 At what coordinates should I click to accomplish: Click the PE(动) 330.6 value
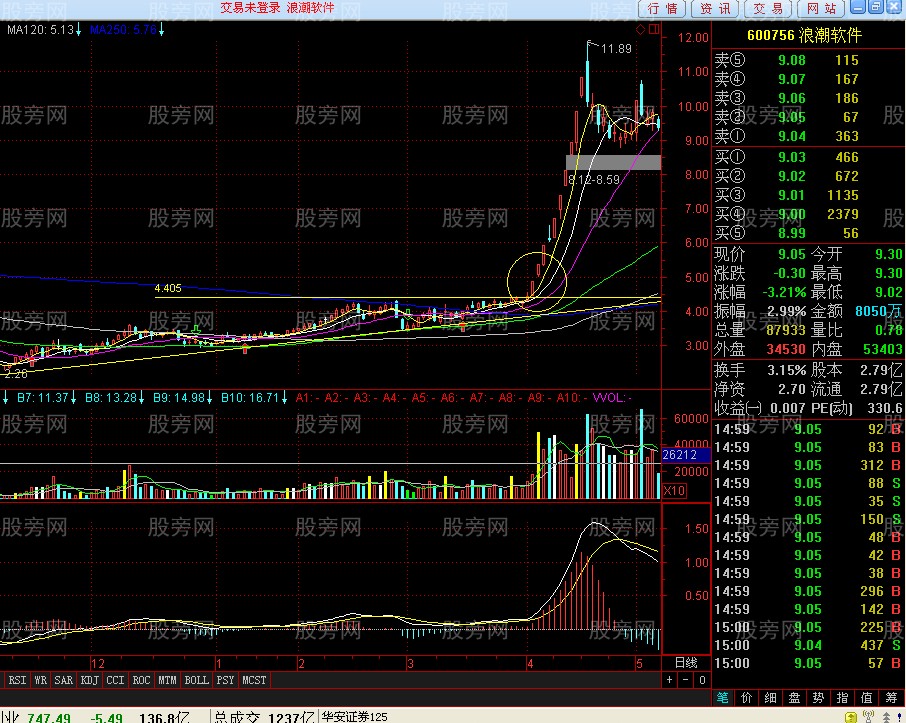coord(885,409)
